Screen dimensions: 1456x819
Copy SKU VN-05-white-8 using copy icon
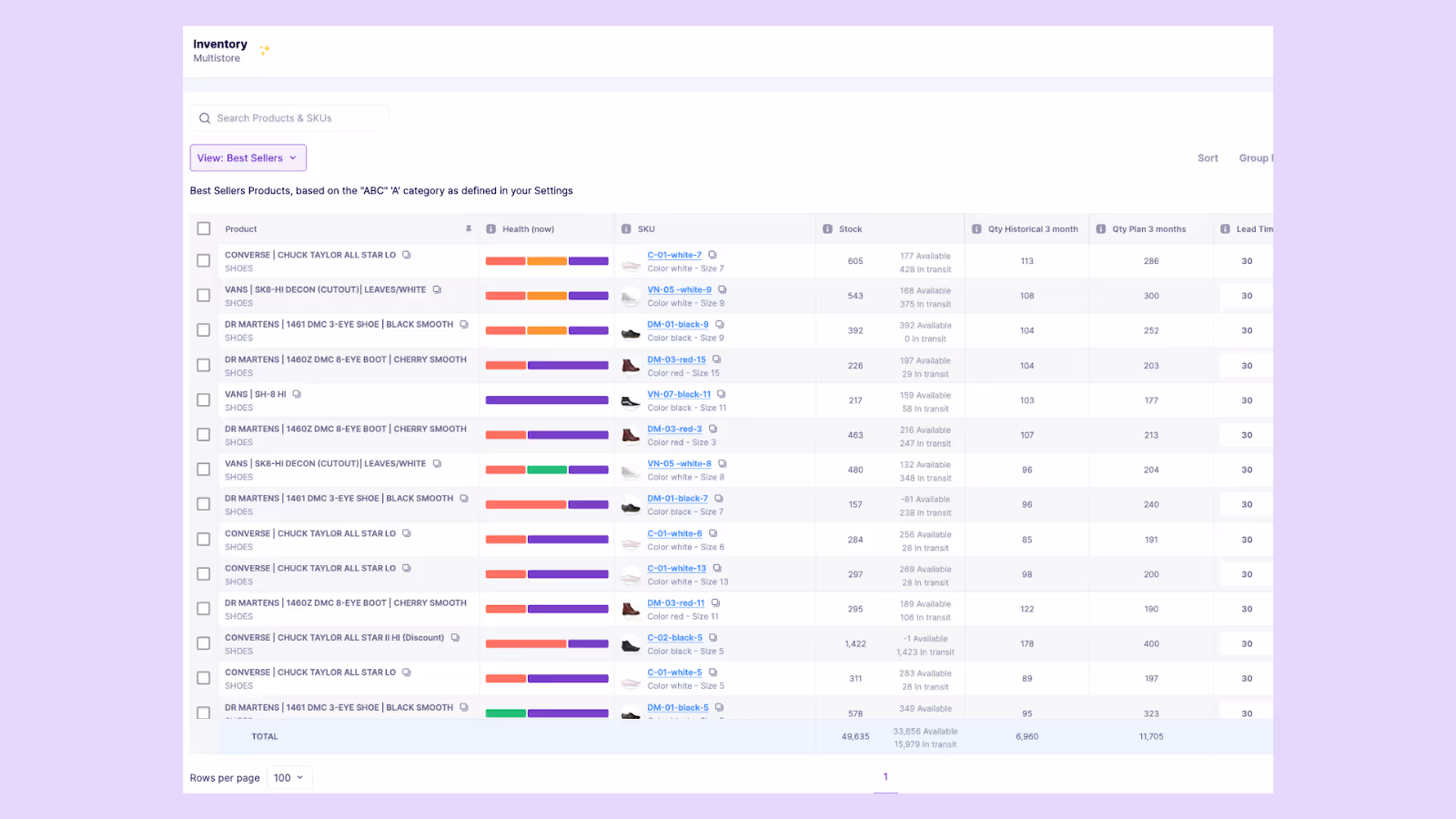[x=723, y=463]
